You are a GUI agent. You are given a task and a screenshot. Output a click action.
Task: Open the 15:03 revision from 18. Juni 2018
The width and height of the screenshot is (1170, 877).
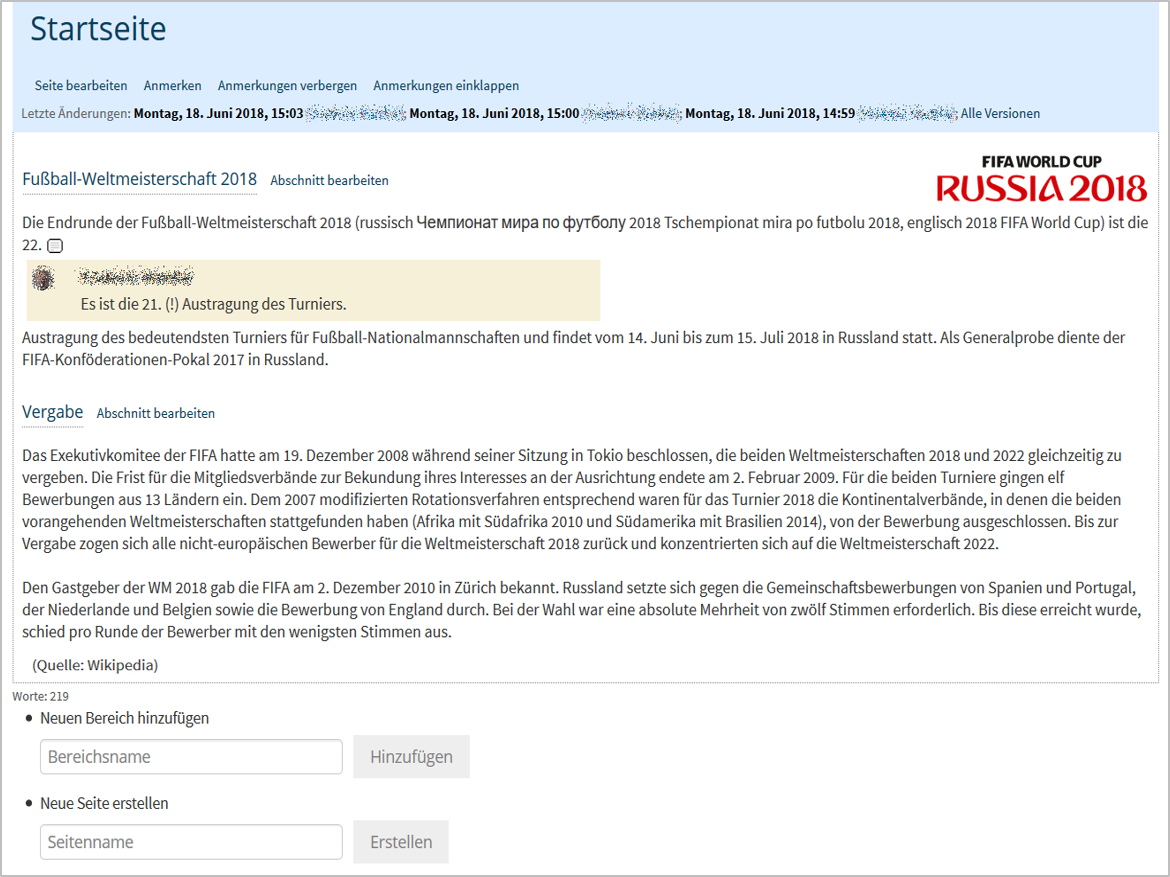click(x=218, y=114)
